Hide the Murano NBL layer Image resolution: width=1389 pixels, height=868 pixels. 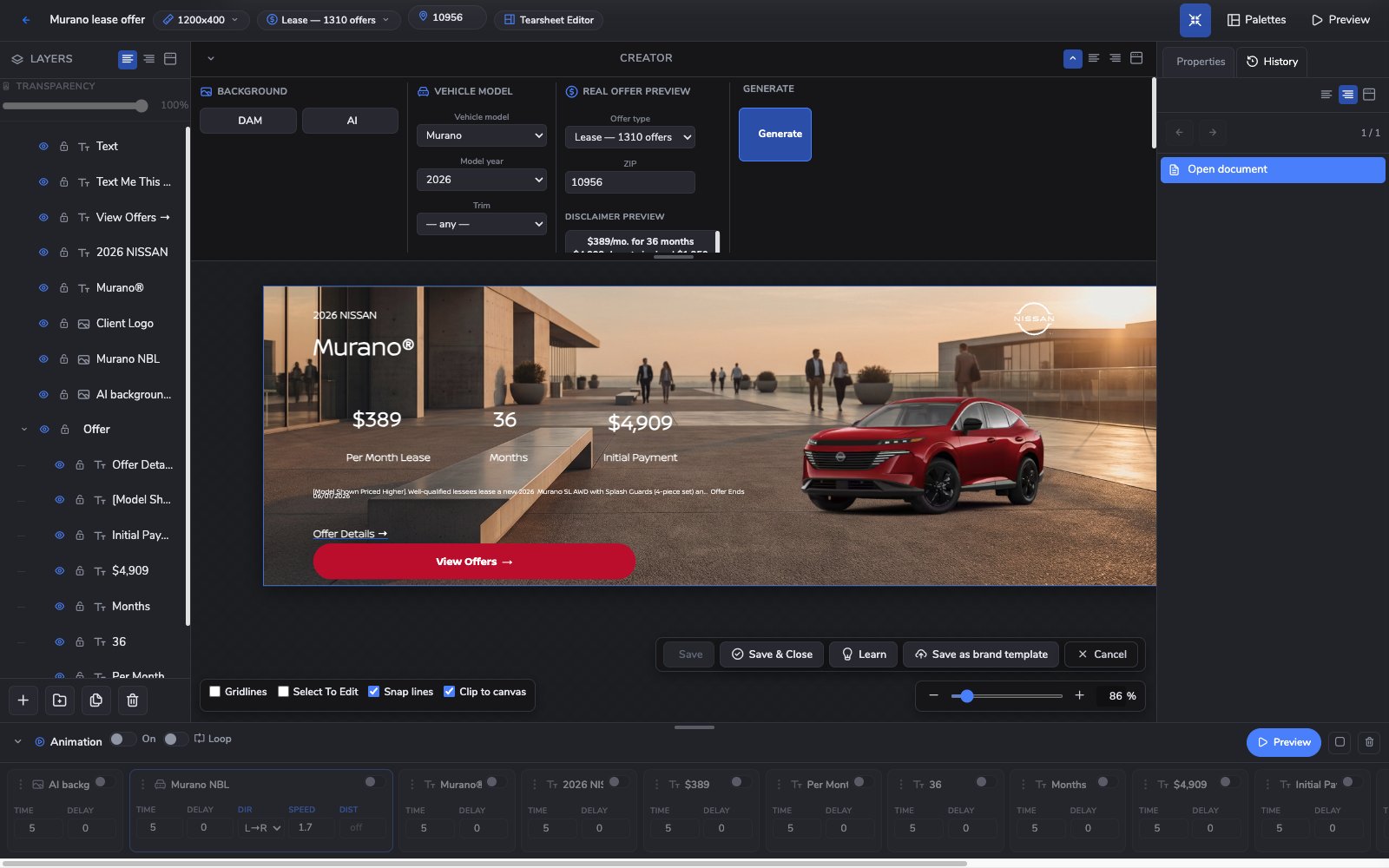[x=43, y=359]
